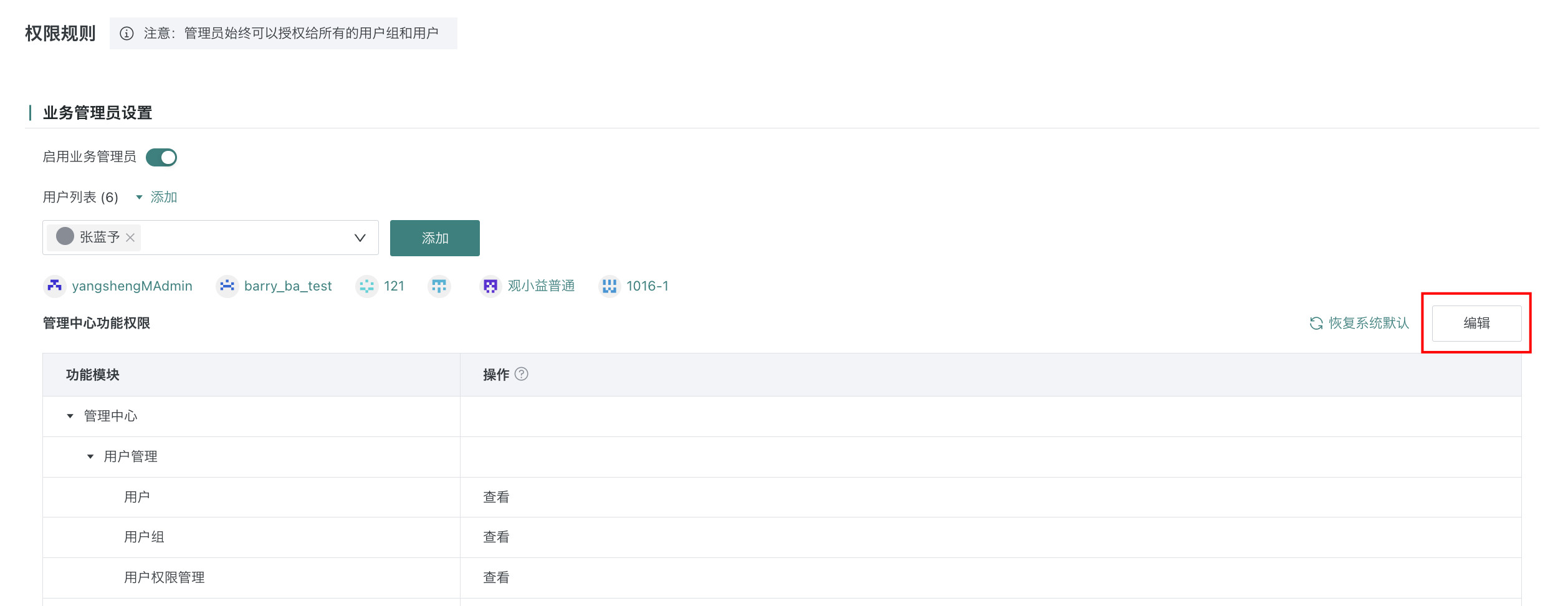Open the yangshengMAdmin user link
This screenshot has width=1568, height=606.
(132, 286)
